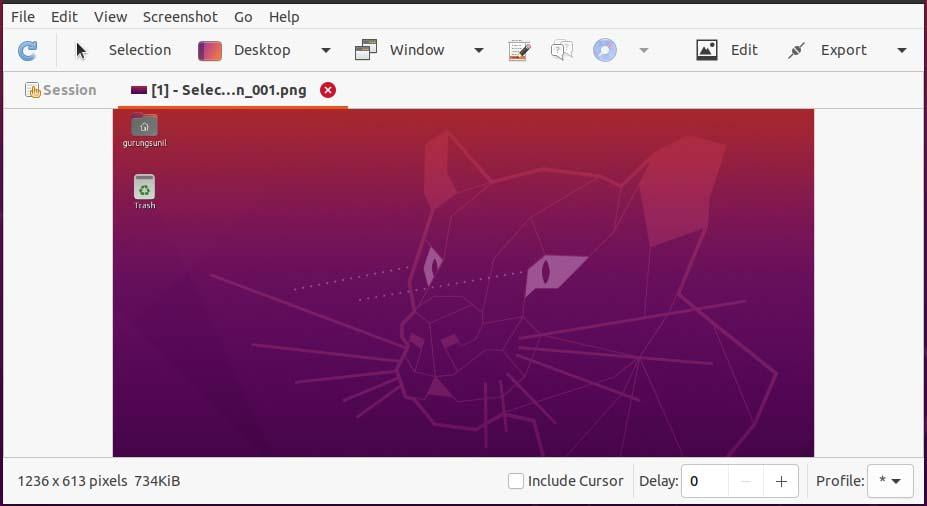This screenshot has height=506, width=927.
Task: Click the Edit toolbar label
Action: click(x=744, y=50)
